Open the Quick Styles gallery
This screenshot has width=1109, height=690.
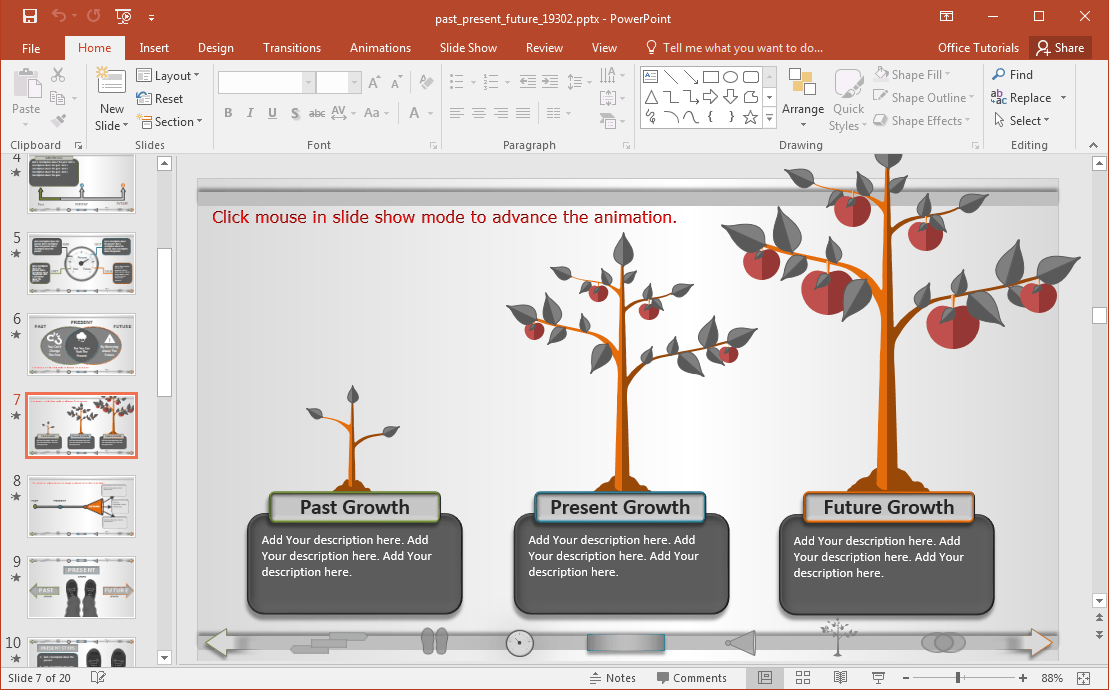click(x=847, y=97)
